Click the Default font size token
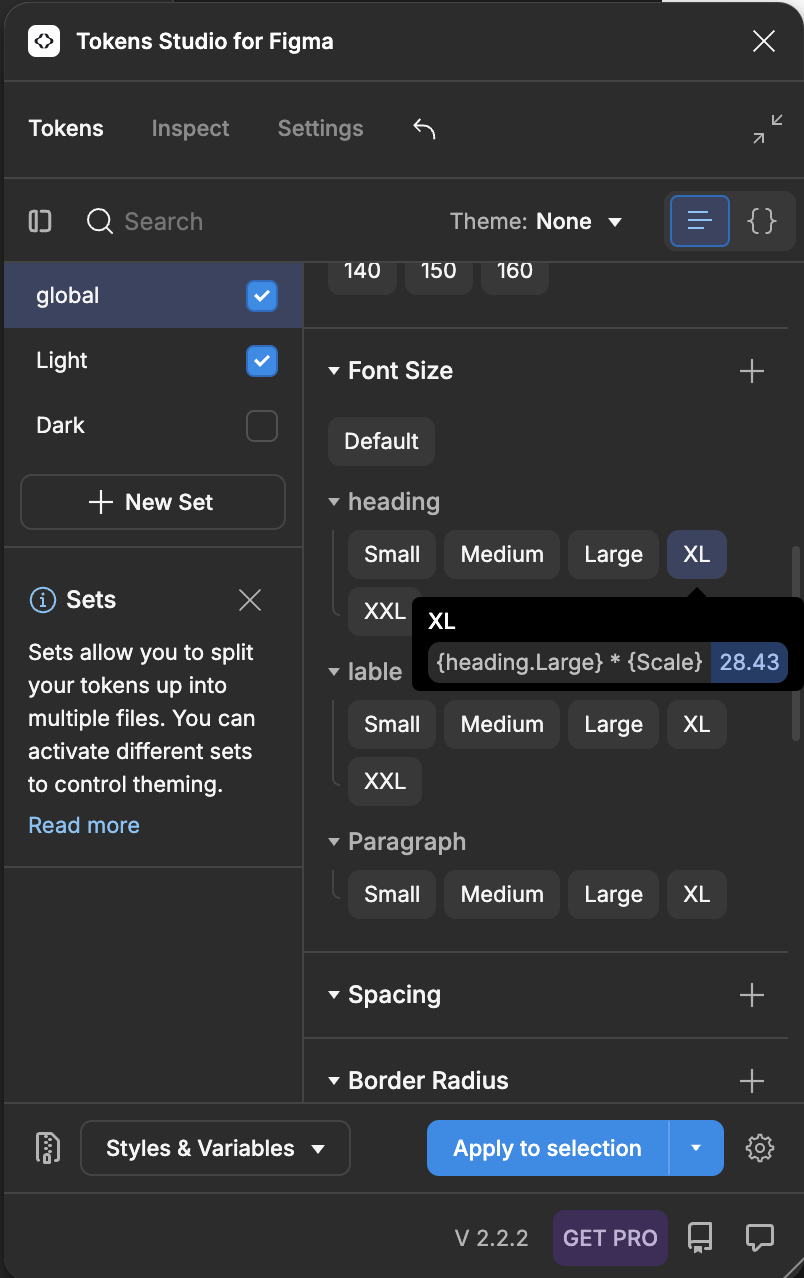Viewport: 804px width, 1278px height. (381, 441)
